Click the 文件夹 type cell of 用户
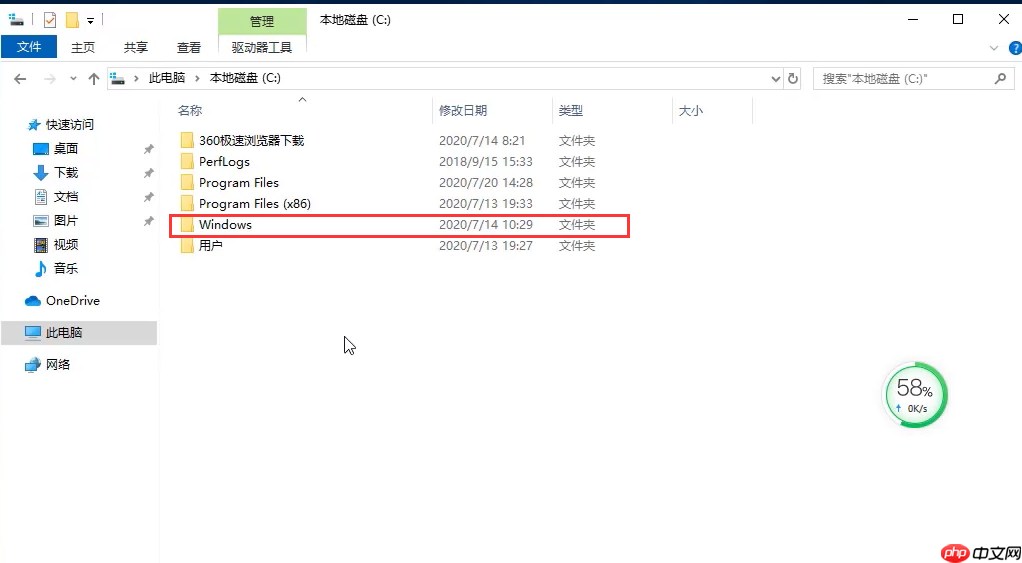 coord(577,246)
